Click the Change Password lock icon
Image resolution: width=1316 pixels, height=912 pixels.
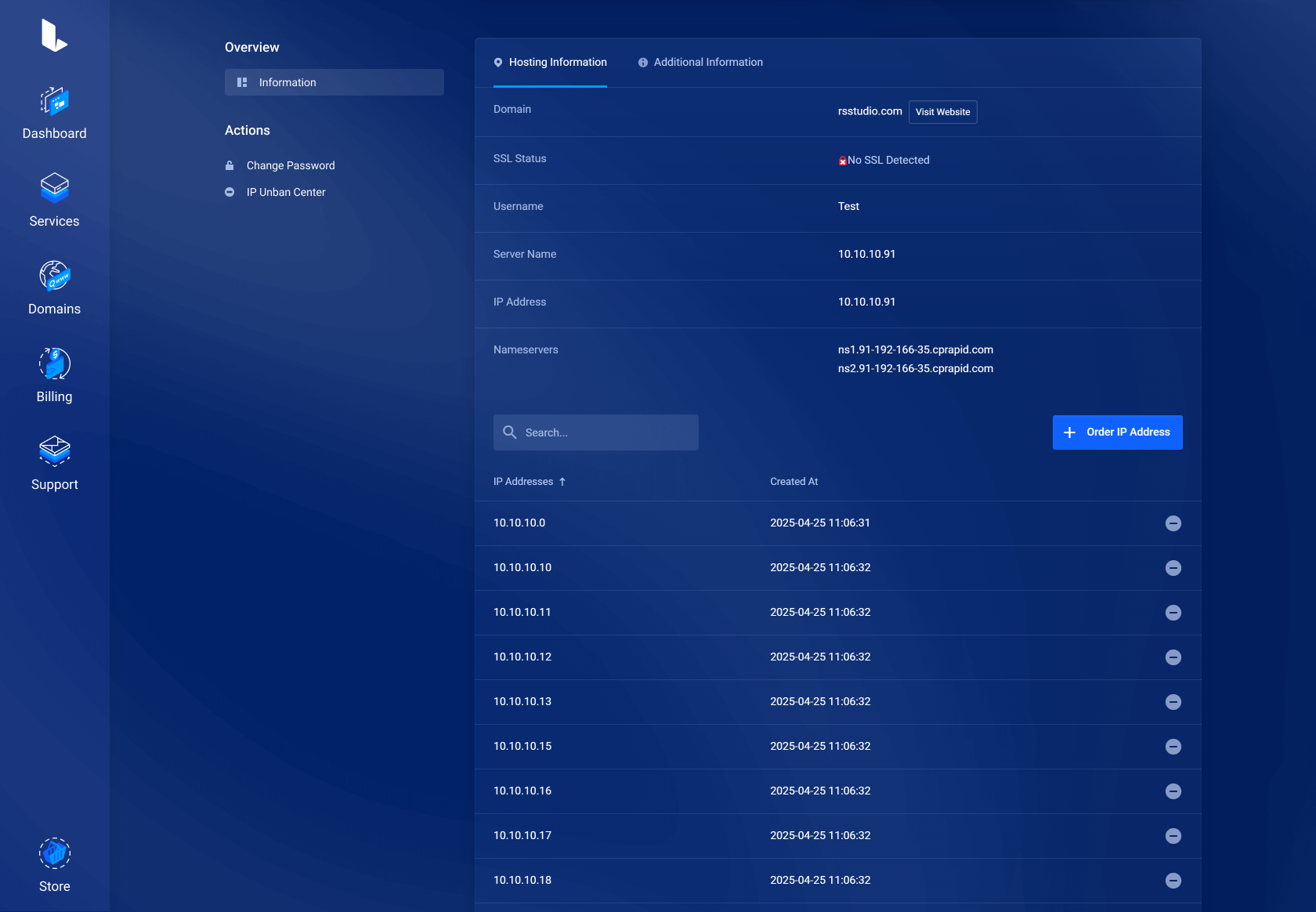pos(230,165)
